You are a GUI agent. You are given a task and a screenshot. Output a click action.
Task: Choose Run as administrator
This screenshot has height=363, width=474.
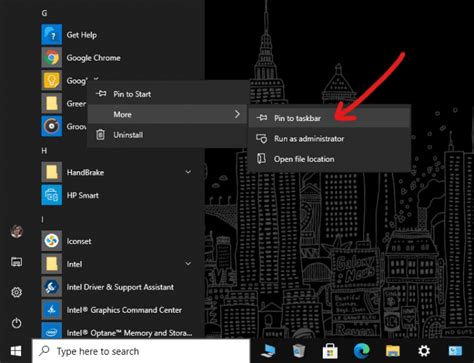click(329, 139)
